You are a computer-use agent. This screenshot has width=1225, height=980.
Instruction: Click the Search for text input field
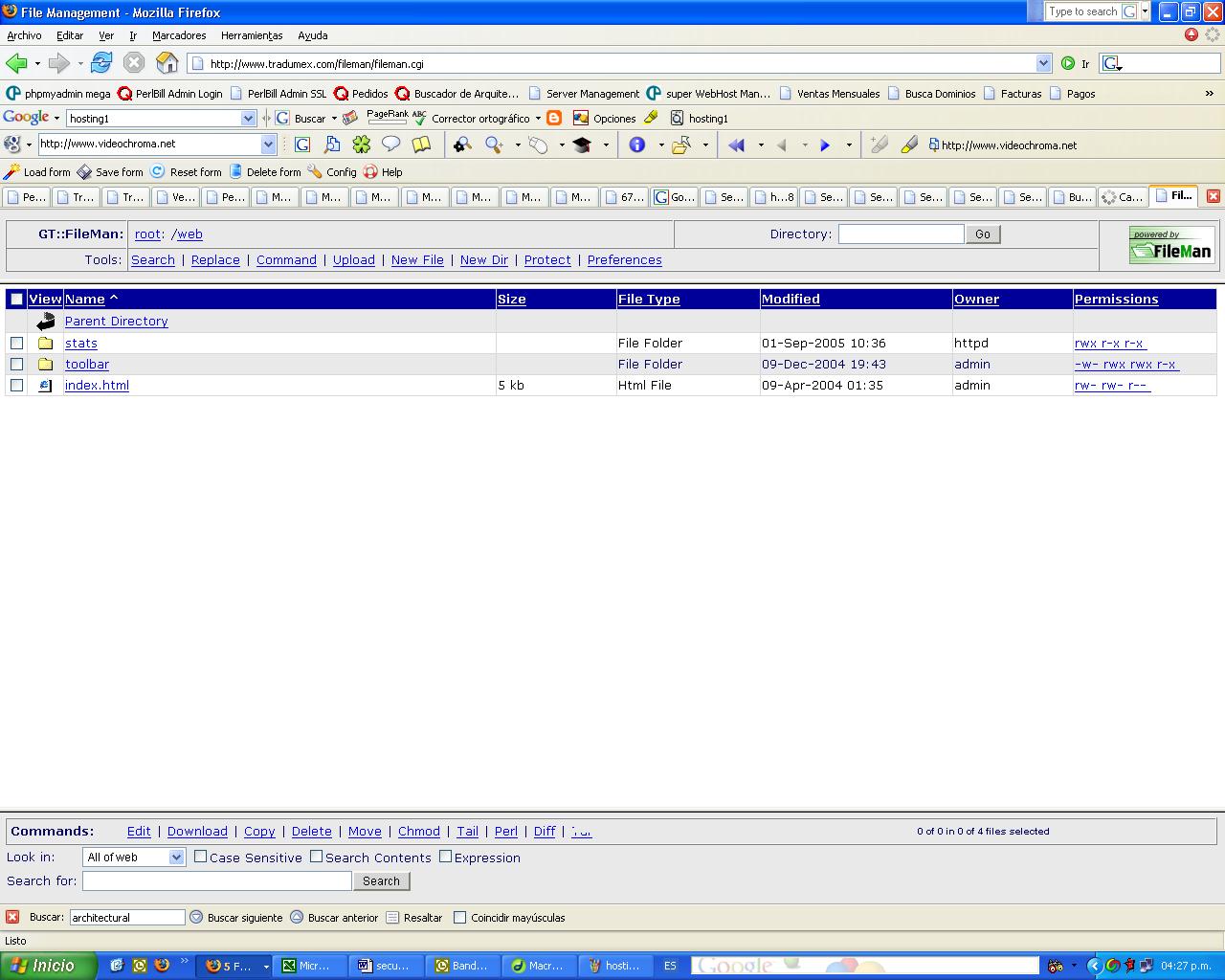point(217,881)
